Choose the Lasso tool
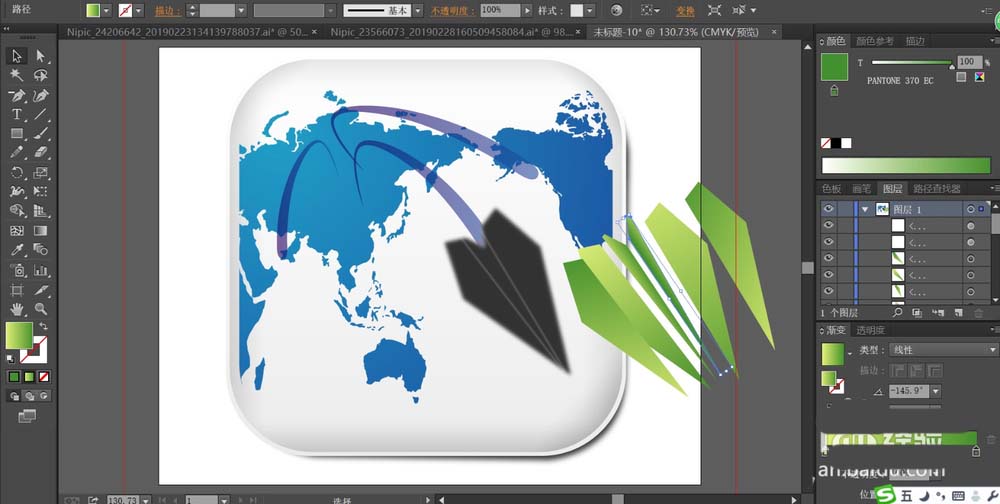The width and height of the screenshot is (1000, 504). (41, 76)
